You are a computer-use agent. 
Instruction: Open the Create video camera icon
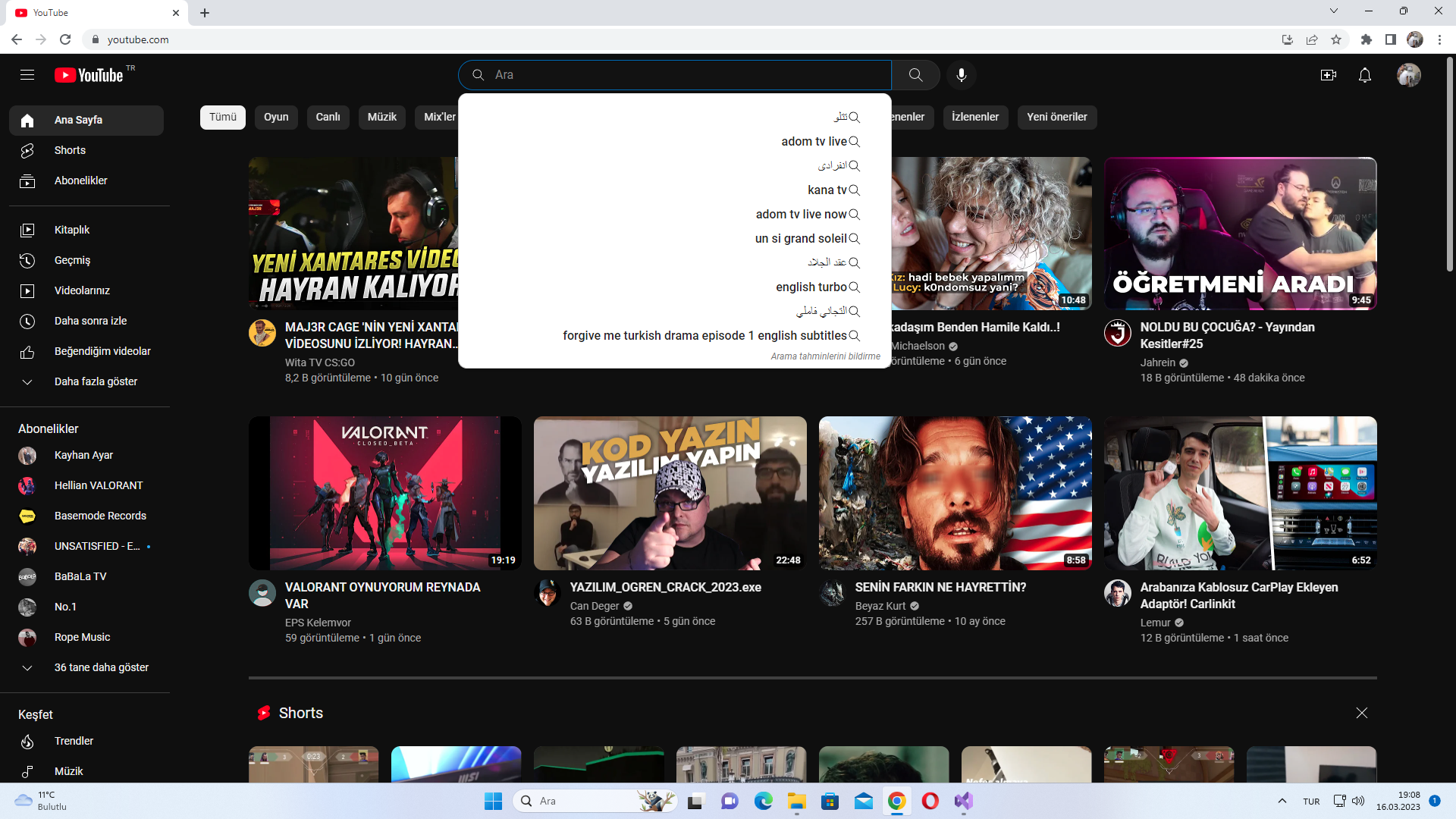(1328, 75)
